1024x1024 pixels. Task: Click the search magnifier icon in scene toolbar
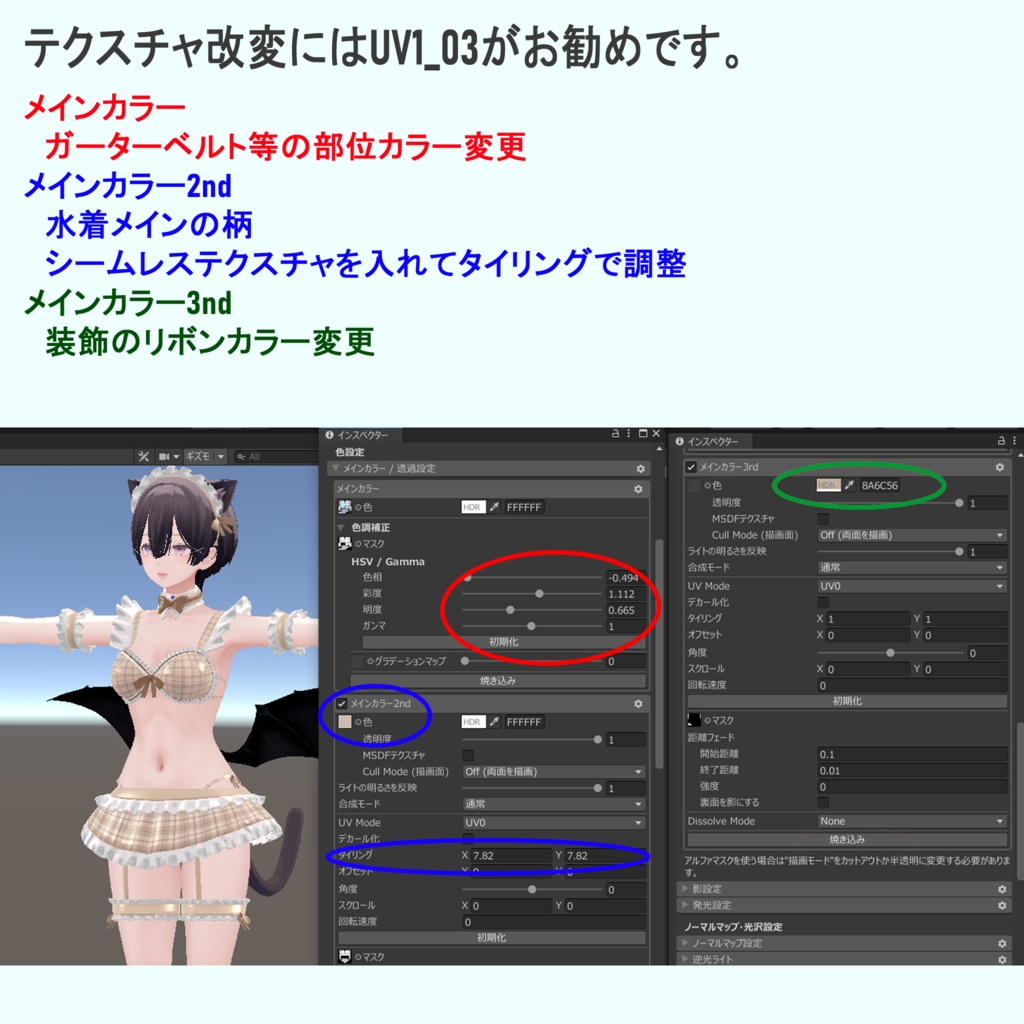[x=241, y=456]
